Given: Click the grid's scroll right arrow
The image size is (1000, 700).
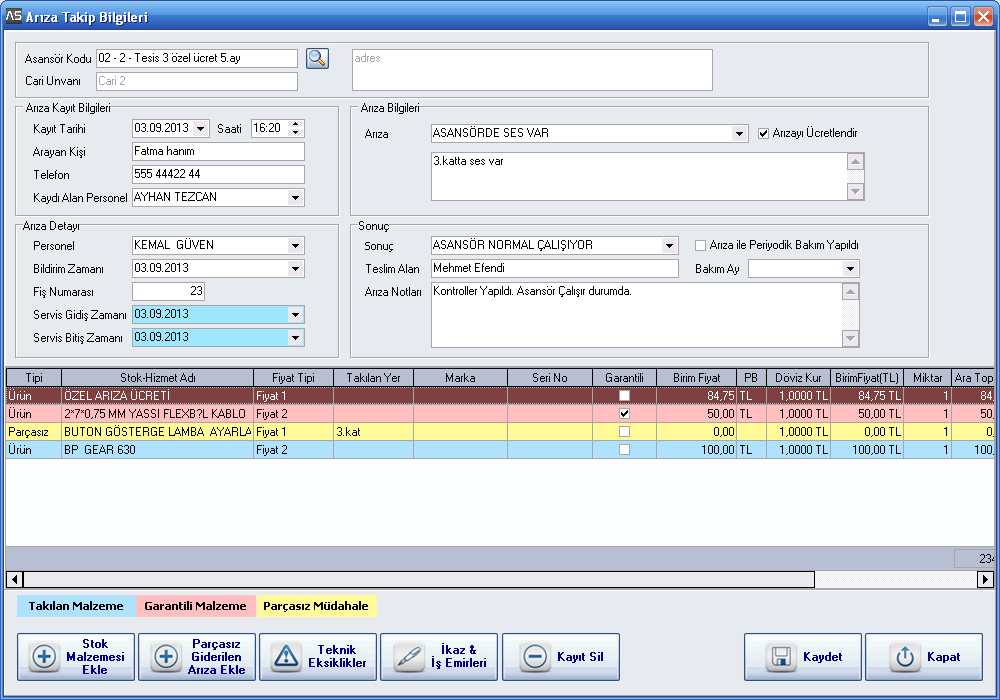Looking at the screenshot, I should pos(985,580).
